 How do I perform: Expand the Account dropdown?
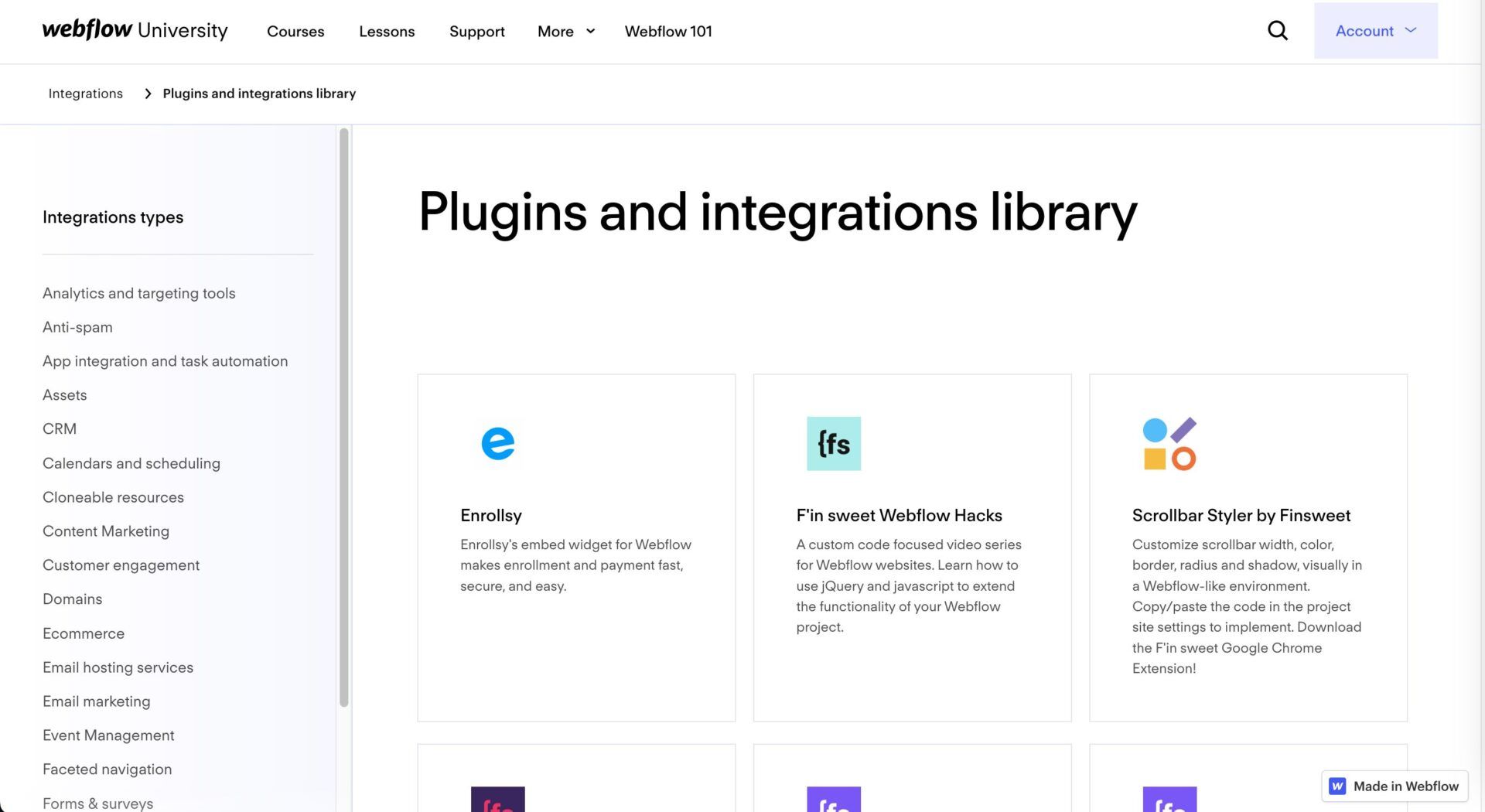pos(1375,31)
